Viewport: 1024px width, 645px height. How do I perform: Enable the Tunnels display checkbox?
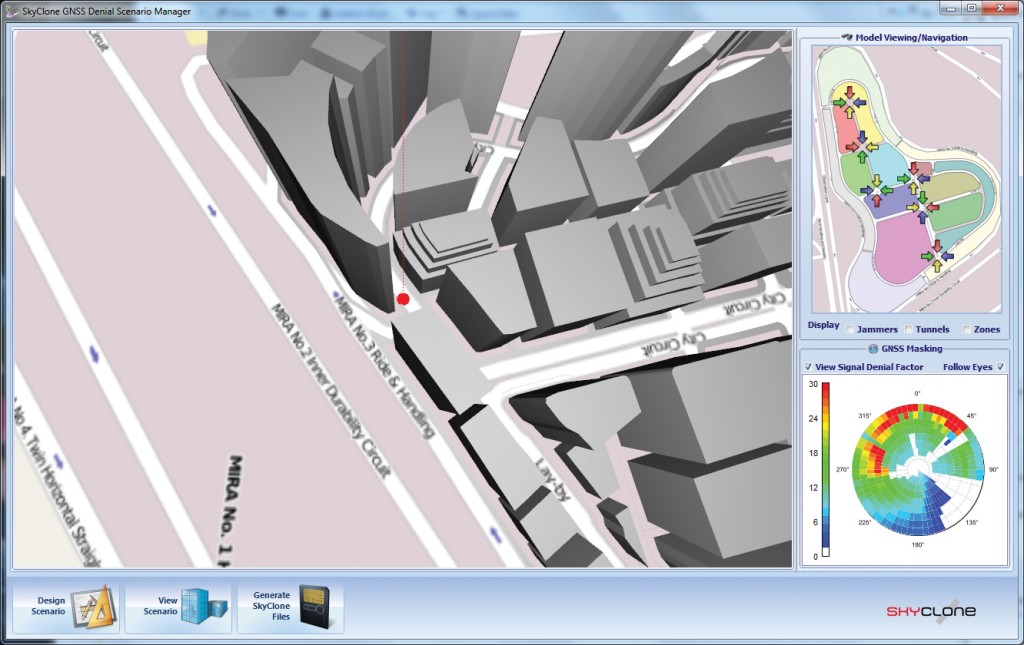coord(908,329)
